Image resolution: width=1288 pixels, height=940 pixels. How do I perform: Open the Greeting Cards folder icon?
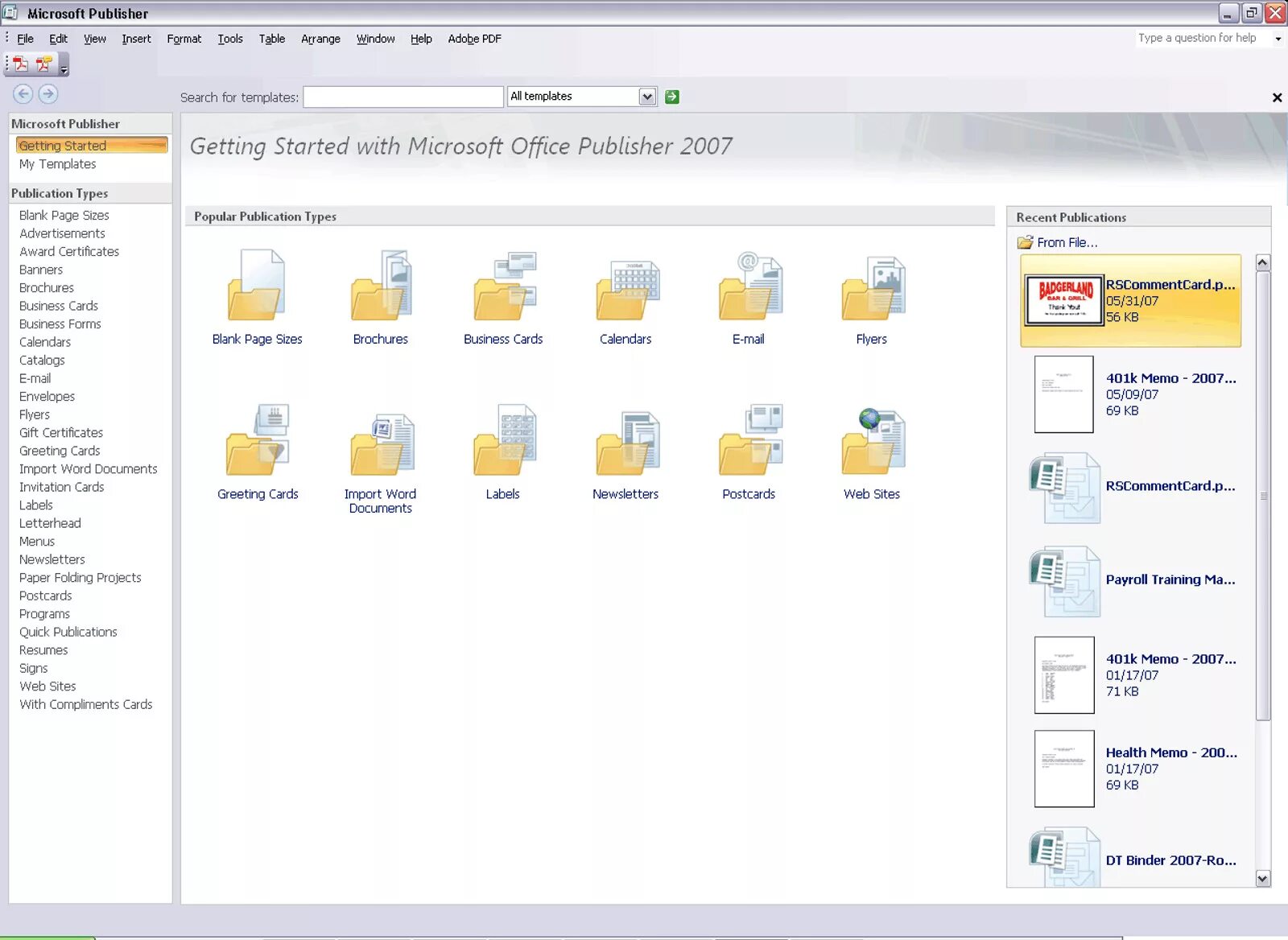[257, 439]
